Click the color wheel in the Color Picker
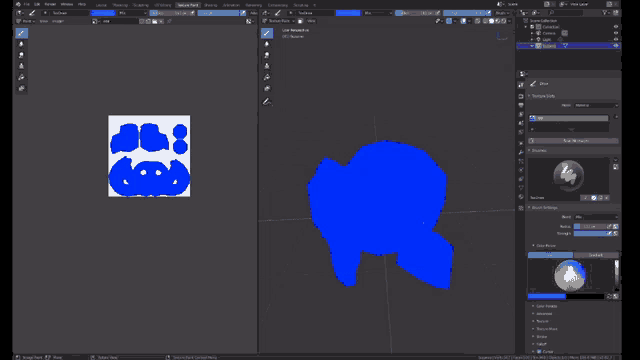The height and width of the screenshot is (360, 640). coord(570,276)
